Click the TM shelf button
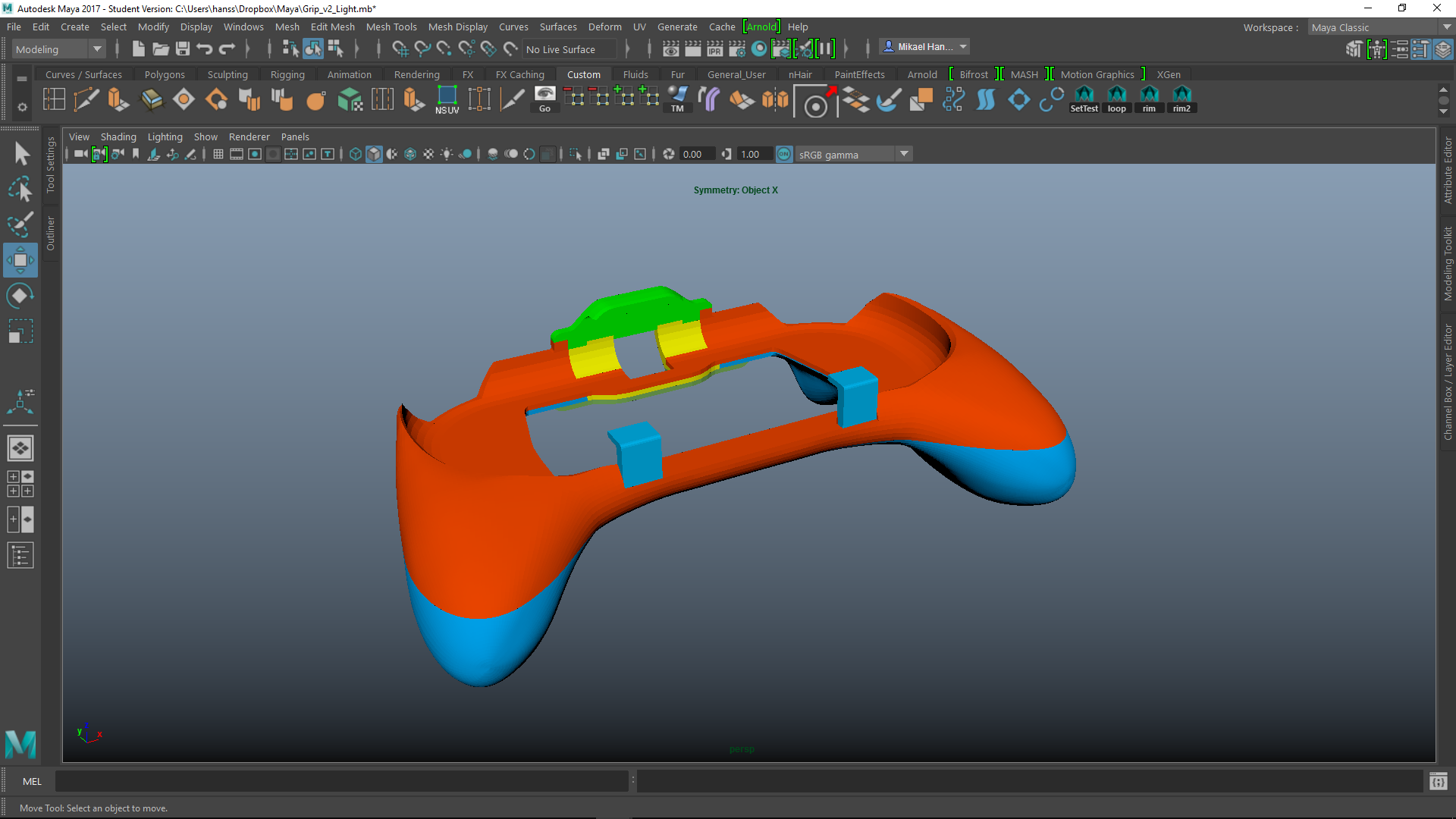The width and height of the screenshot is (1456, 819). [x=677, y=100]
